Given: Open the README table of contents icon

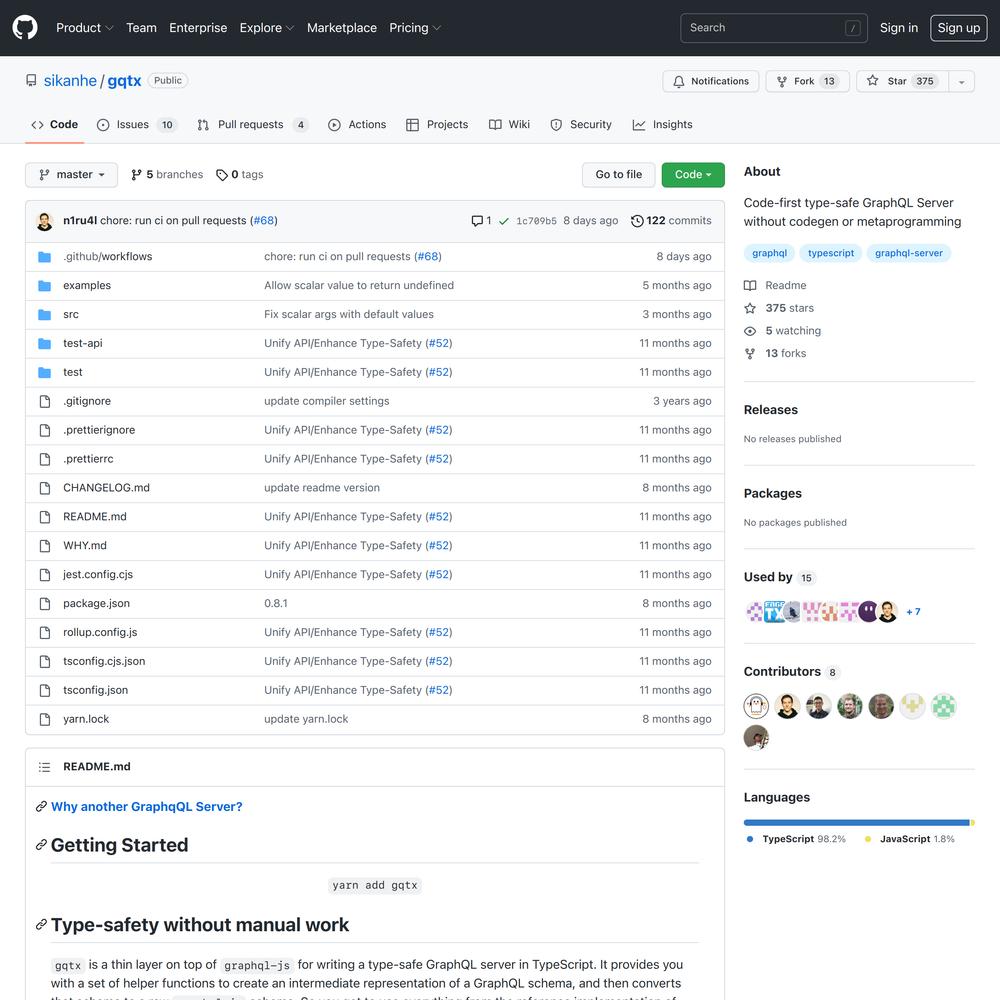Looking at the screenshot, I should point(44,767).
